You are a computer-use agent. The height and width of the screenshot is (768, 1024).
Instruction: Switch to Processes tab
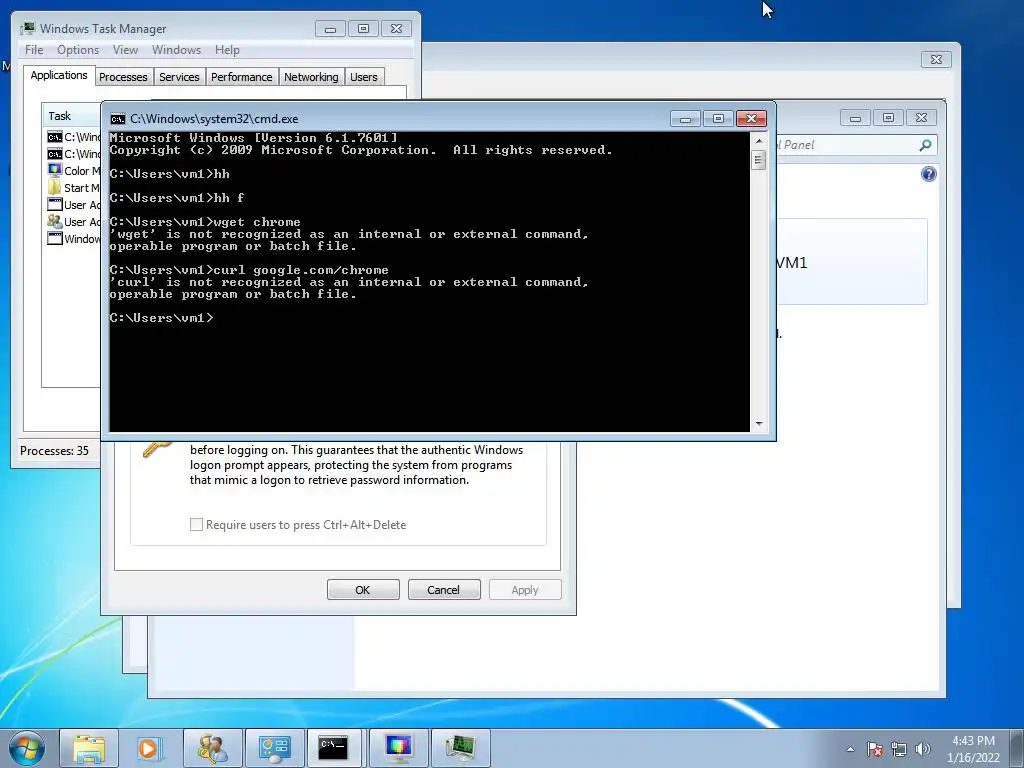(x=123, y=77)
